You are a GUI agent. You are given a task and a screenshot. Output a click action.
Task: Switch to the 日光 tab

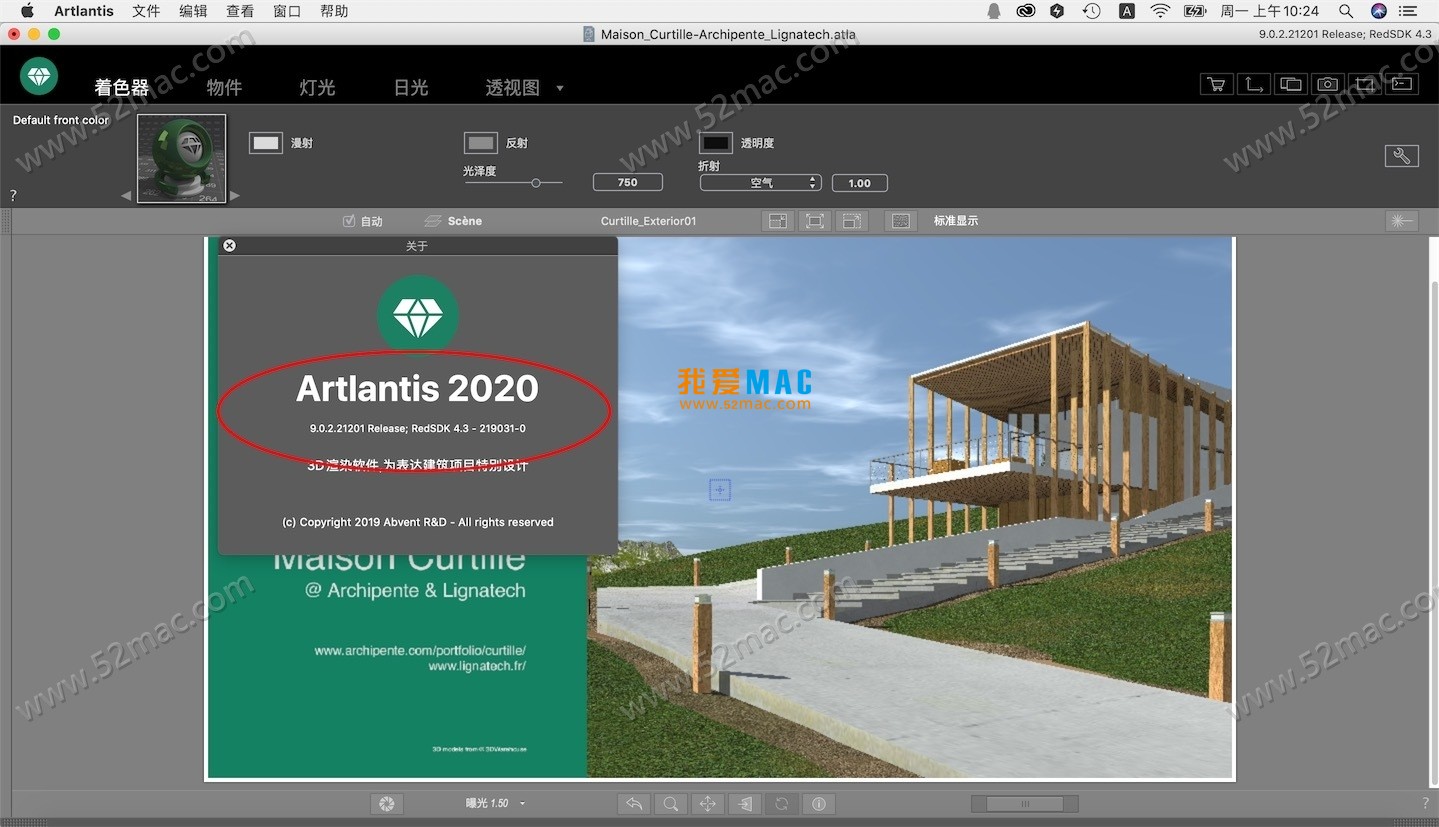click(x=411, y=88)
